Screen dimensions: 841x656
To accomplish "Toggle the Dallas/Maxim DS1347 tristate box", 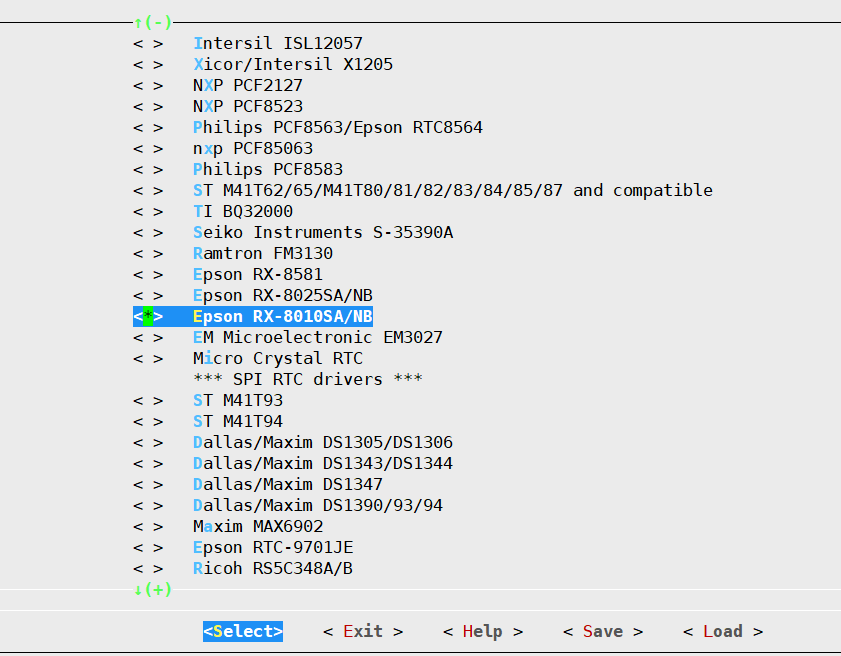I will pyautogui.click(x=148, y=484).
